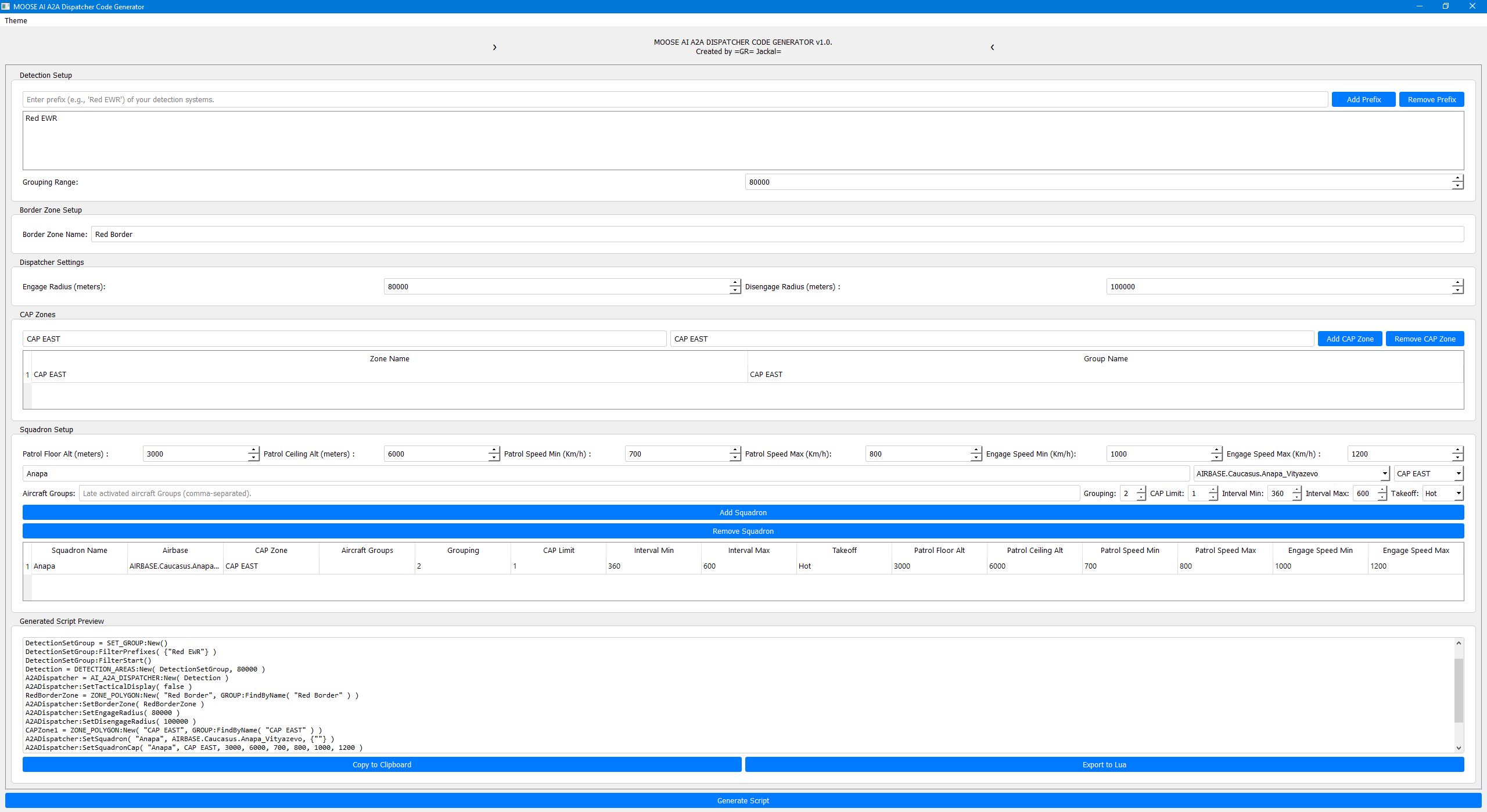Increment the Engage Radius spinner
The image size is (1487, 812).
pyautogui.click(x=734, y=283)
